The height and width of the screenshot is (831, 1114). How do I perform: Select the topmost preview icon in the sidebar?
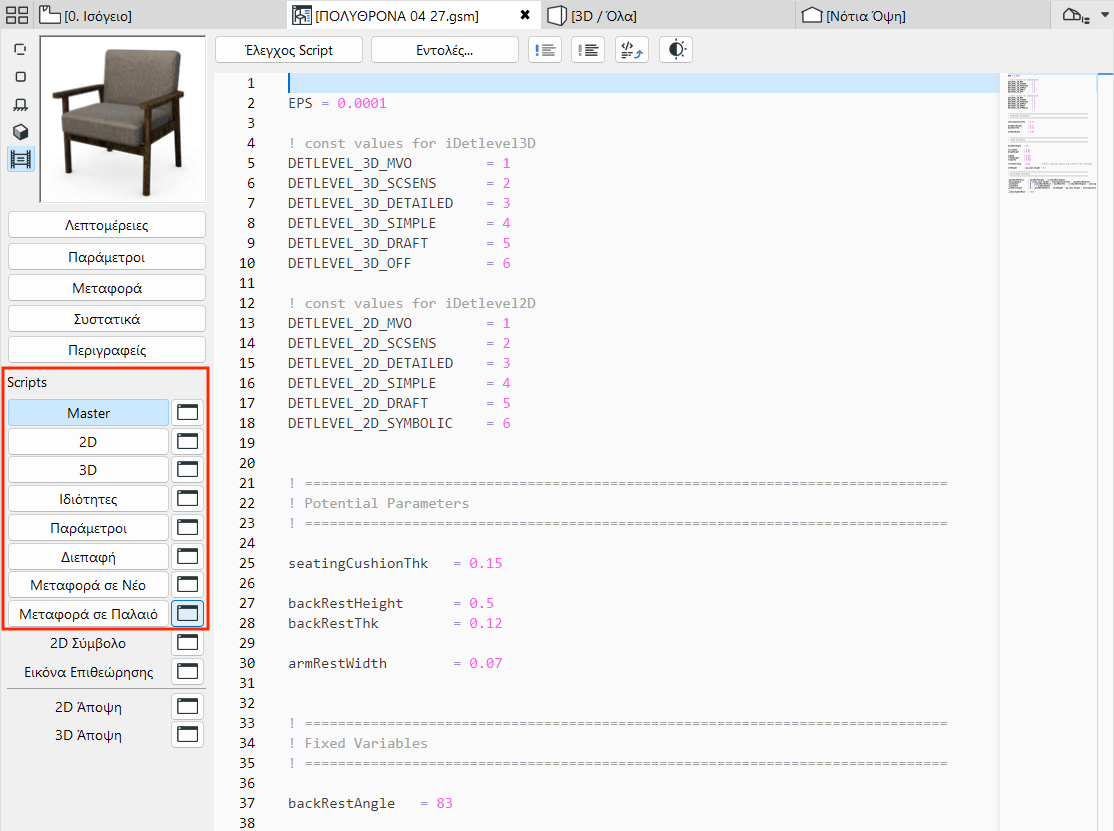[21, 47]
